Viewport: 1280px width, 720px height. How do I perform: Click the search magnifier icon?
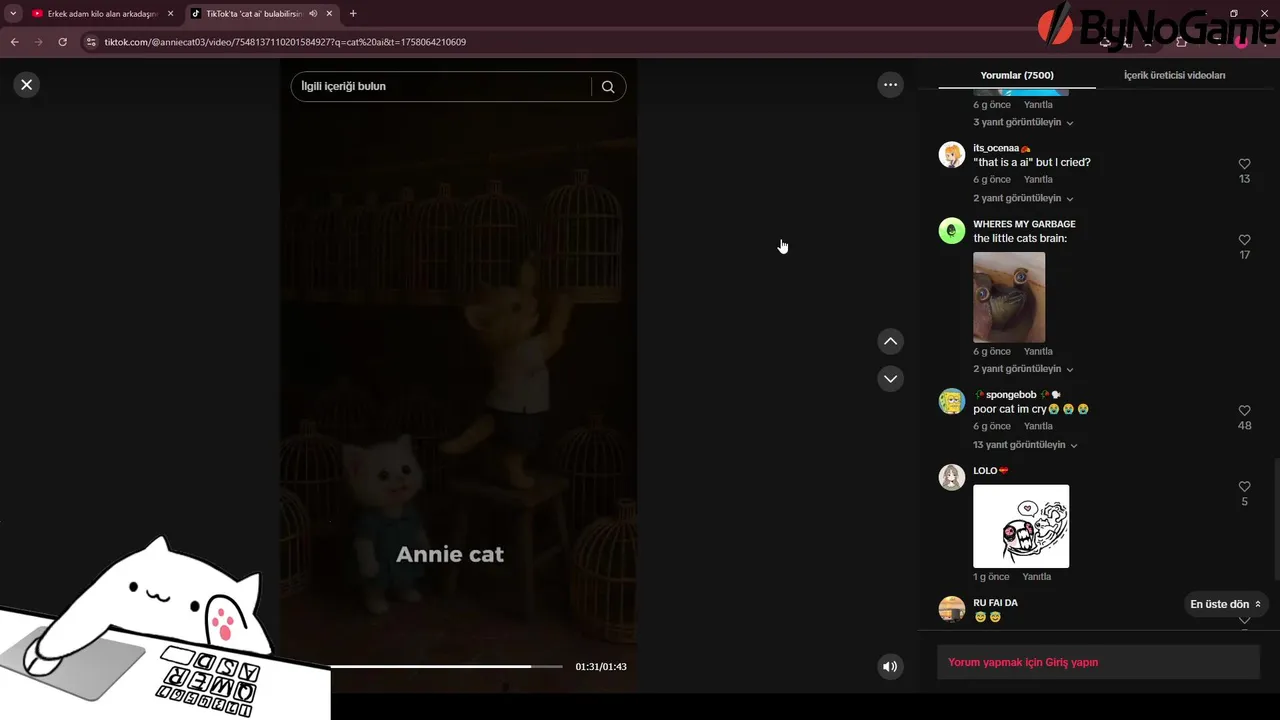608,87
